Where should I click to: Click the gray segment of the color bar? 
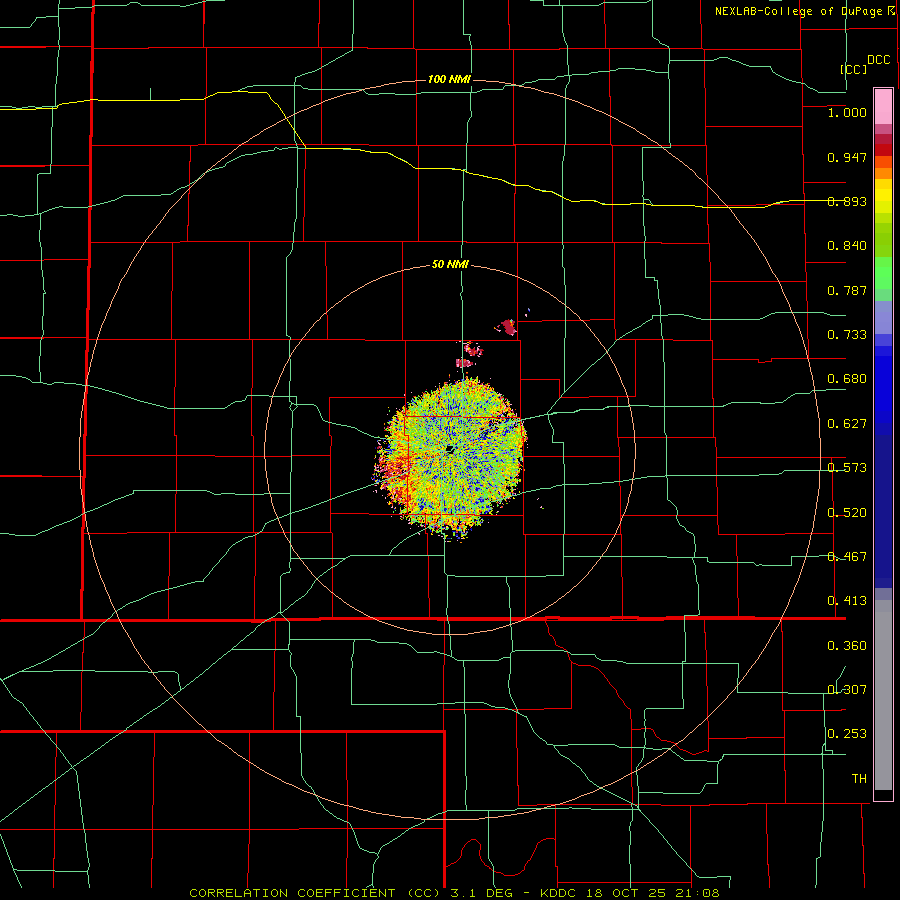coord(883,695)
